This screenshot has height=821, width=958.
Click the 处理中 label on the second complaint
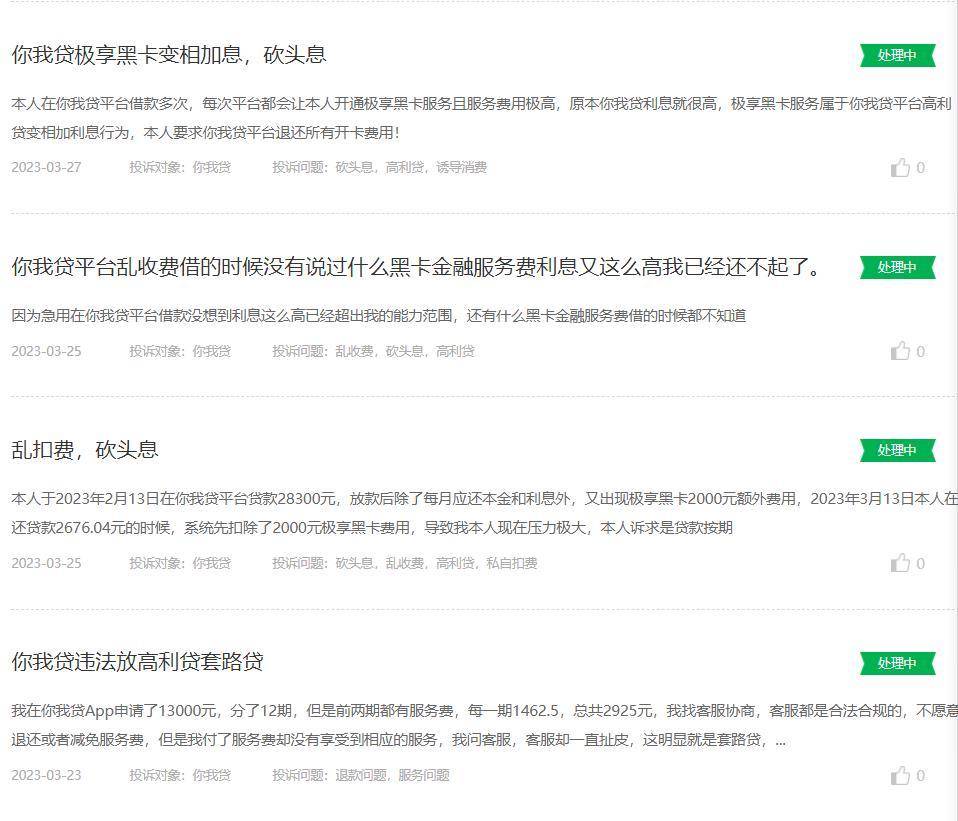[897, 267]
